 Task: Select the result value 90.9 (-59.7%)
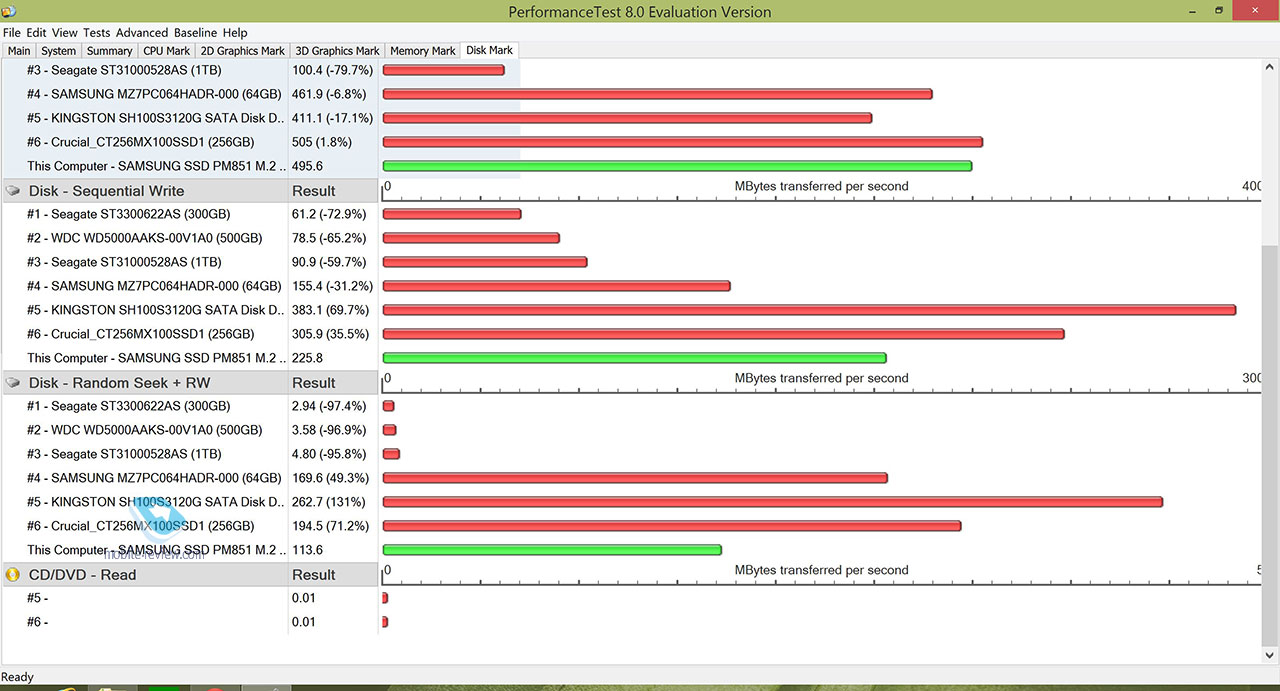tap(329, 262)
